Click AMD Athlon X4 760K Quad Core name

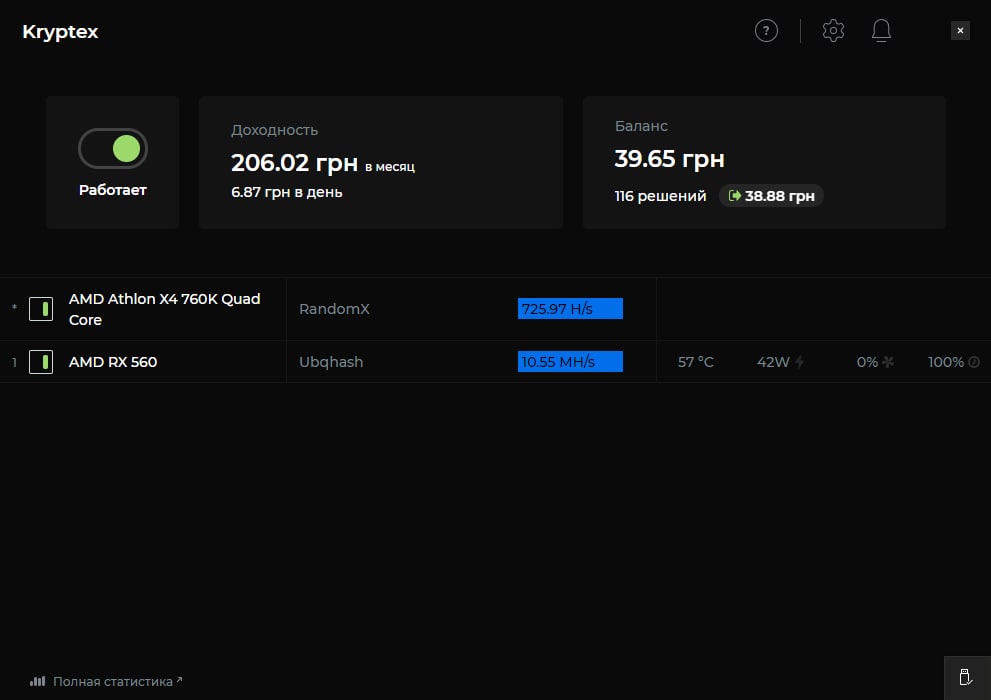click(x=164, y=309)
